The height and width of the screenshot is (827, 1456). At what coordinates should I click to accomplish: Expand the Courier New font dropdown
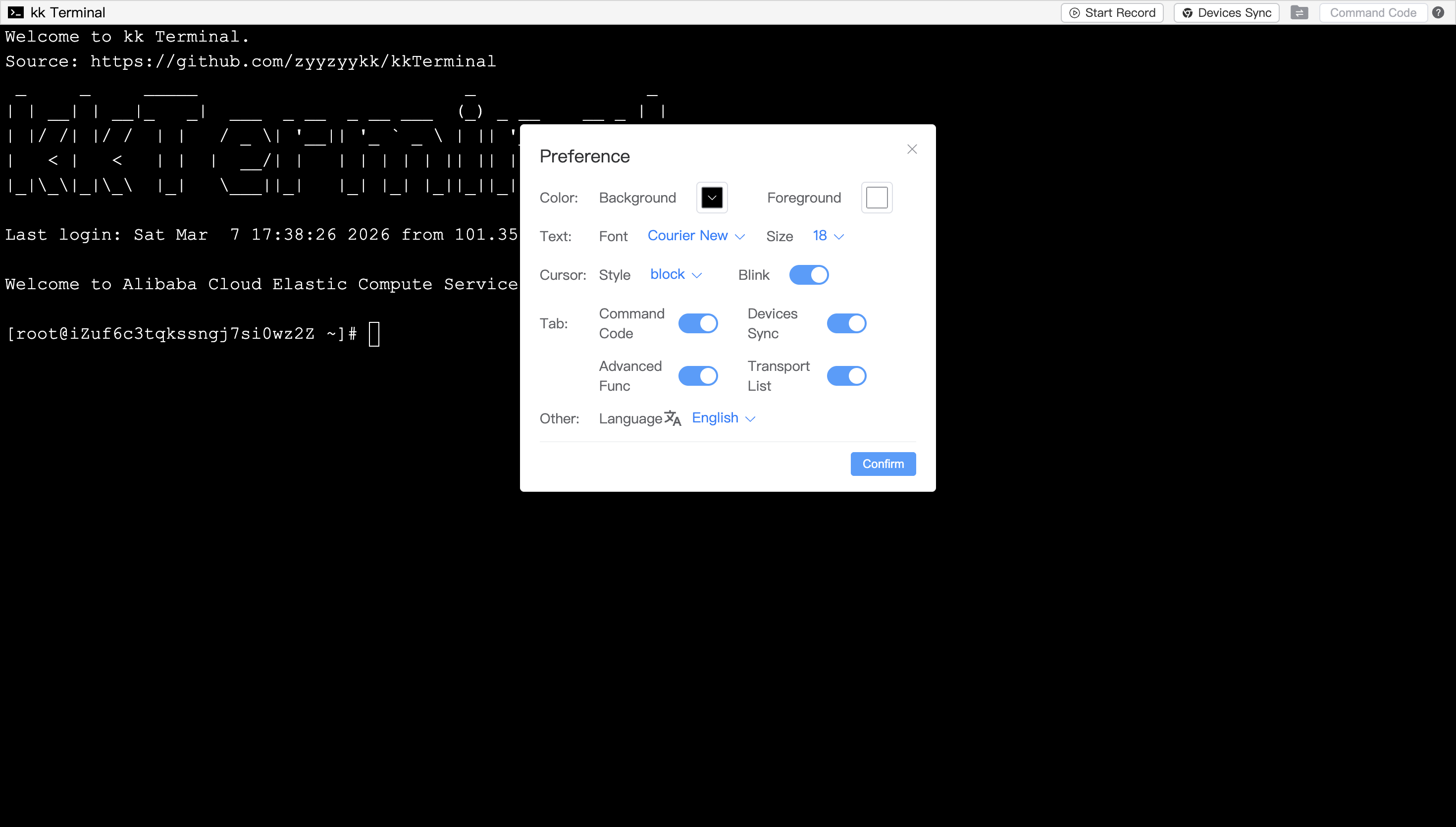click(x=696, y=236)
